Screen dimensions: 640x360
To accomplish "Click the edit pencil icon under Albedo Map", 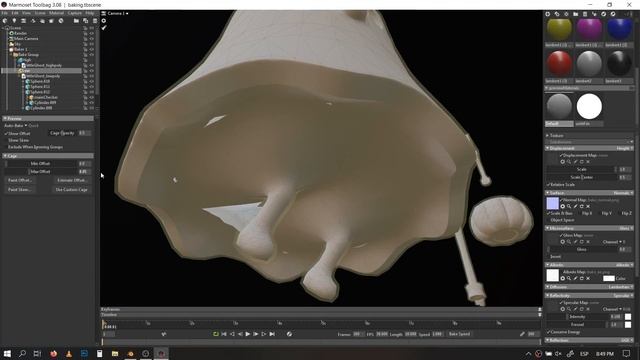I will tap(575, 278).
